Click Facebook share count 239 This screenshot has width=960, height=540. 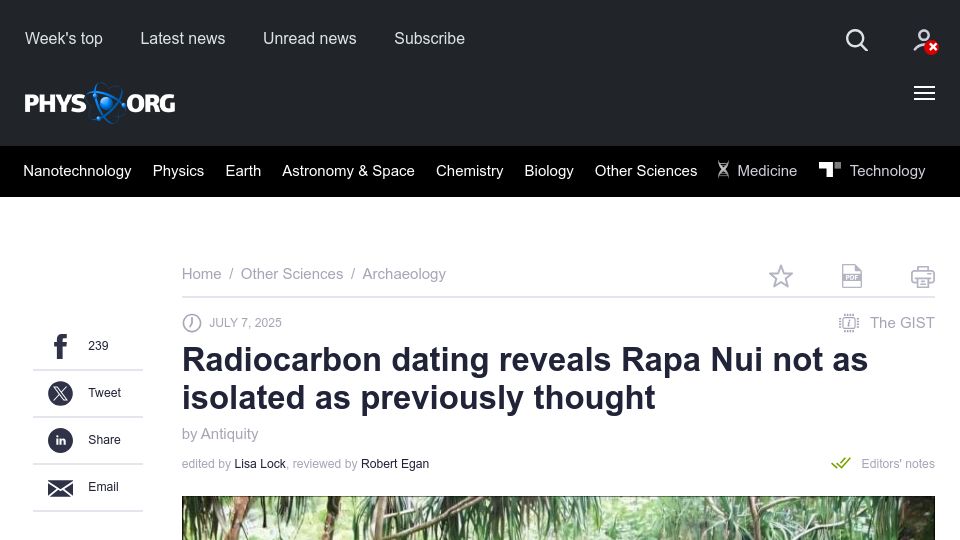[x=98, y=345]
